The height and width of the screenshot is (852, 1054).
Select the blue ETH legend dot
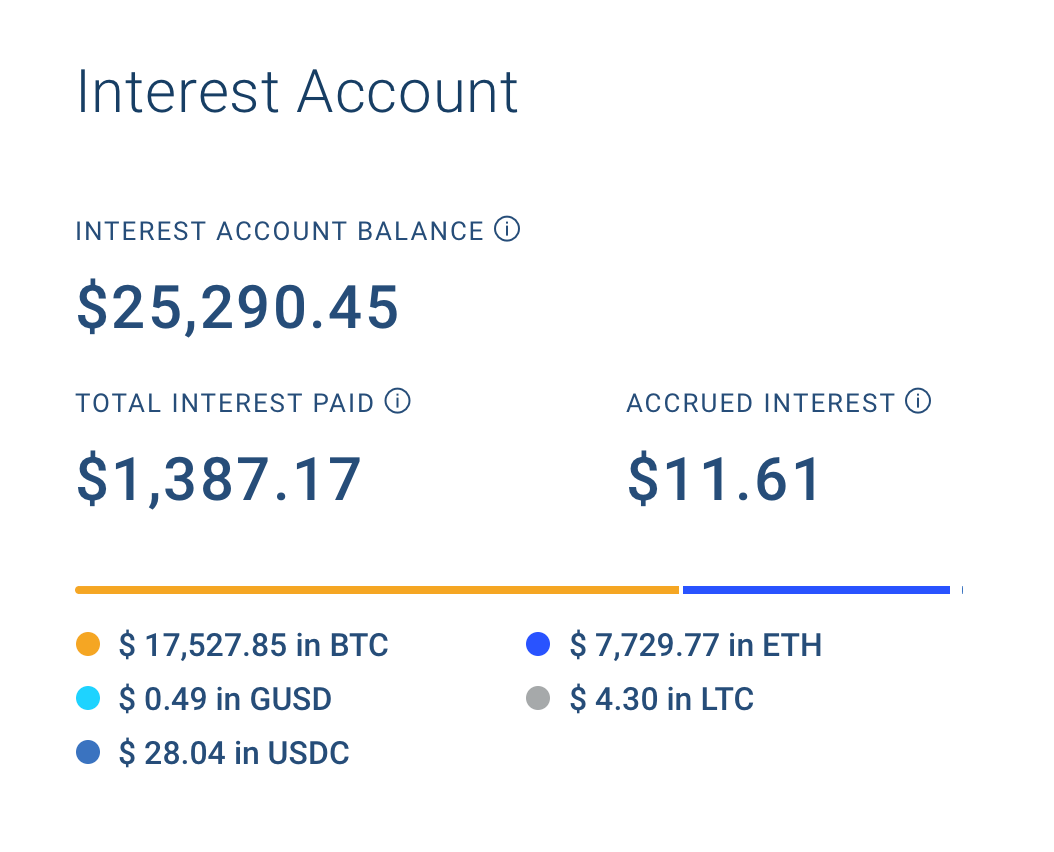538,644
